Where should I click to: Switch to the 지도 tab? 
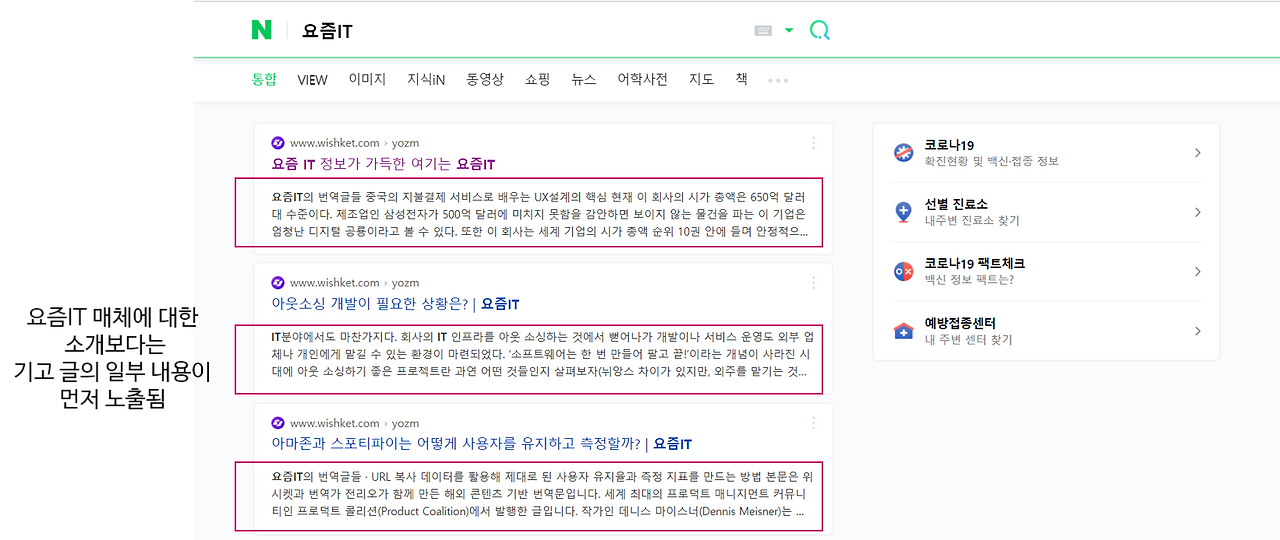coord(701,79)
